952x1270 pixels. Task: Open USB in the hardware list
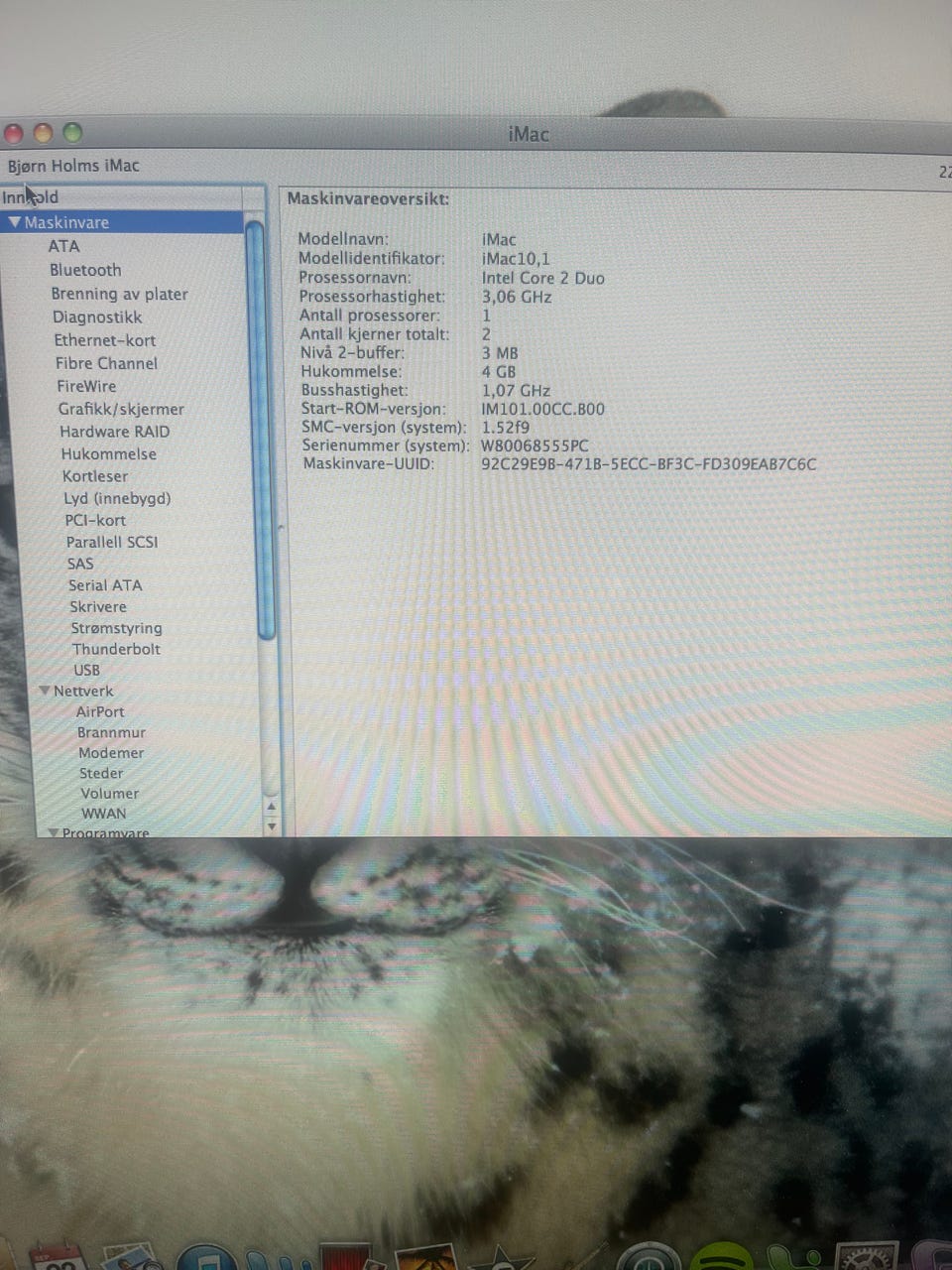86,670
